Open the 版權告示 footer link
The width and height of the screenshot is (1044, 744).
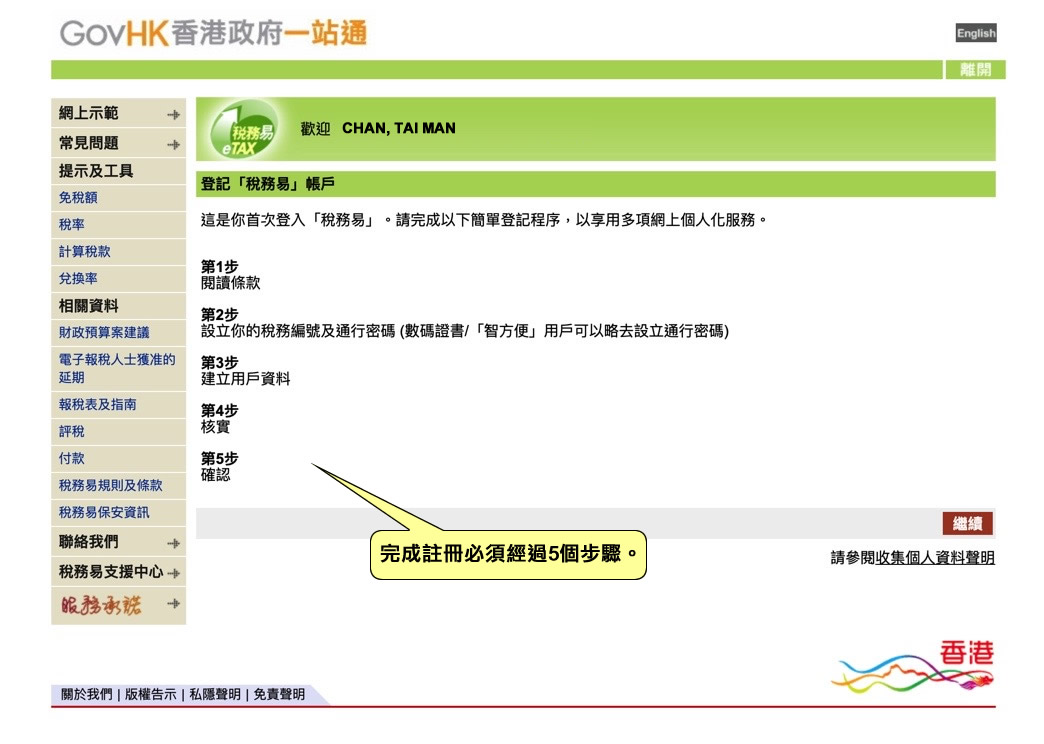click(150, 695)
